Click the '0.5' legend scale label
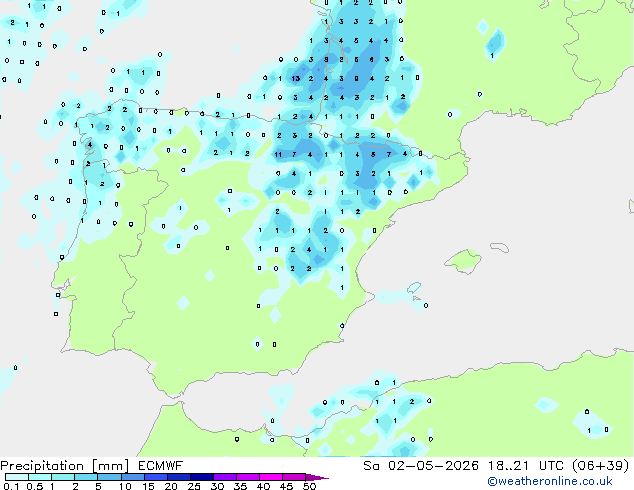 (x=34, y=486)
